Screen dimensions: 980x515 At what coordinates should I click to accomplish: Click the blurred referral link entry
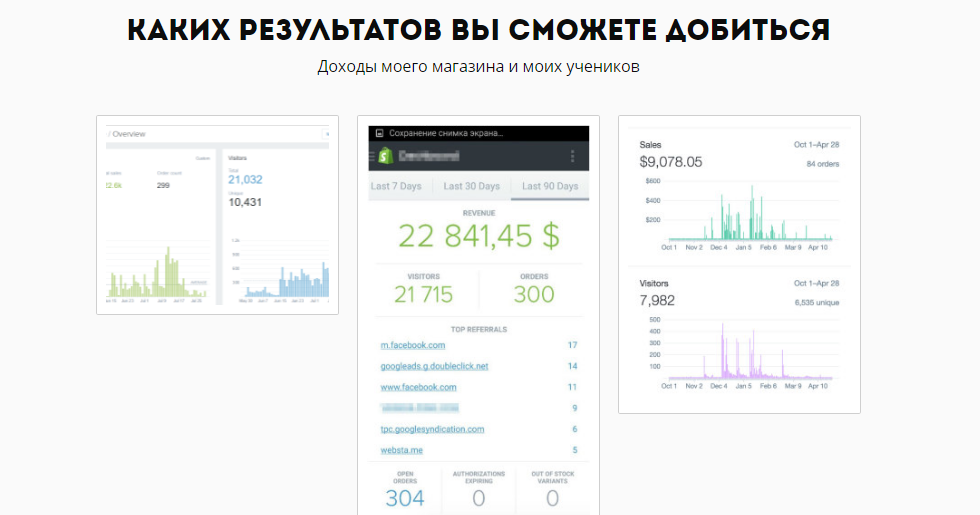419,408
